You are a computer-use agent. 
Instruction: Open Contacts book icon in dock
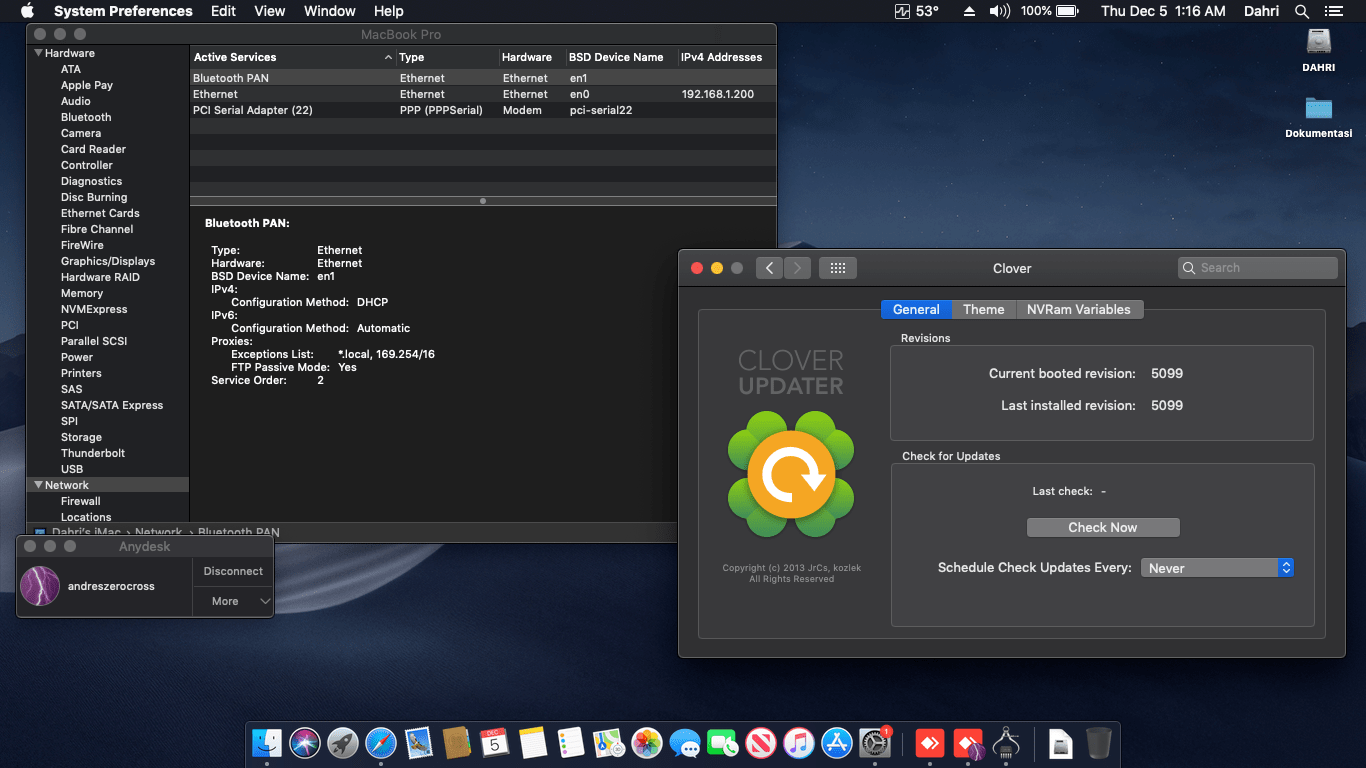[457, 743]
